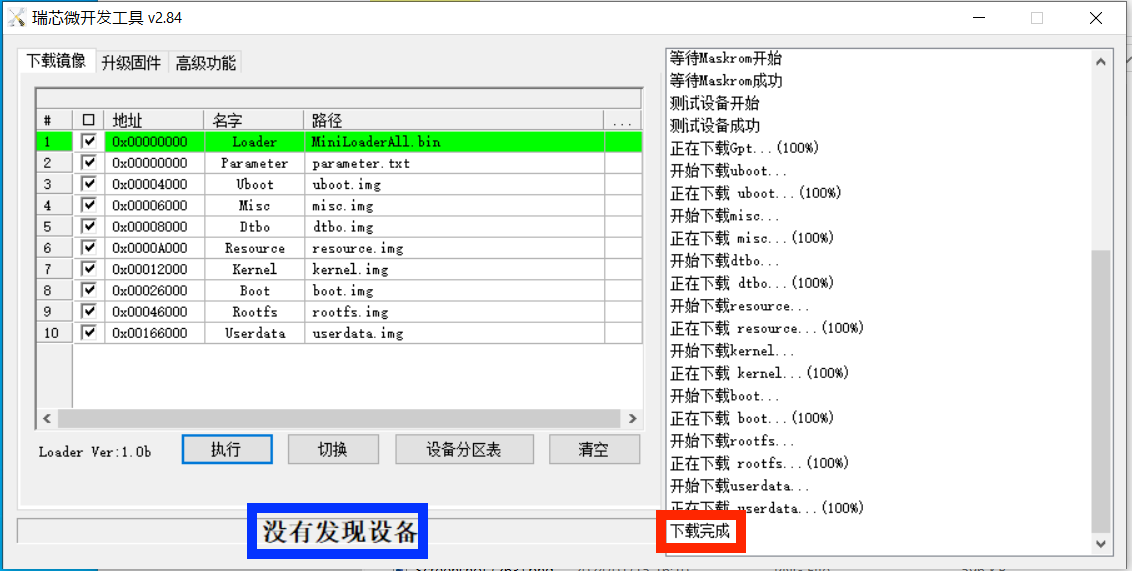Click the Rootfs name cell
Image resolution: width=1132 pixels, height=571 pixels.
pyautogui.click(x=254, y=312)
